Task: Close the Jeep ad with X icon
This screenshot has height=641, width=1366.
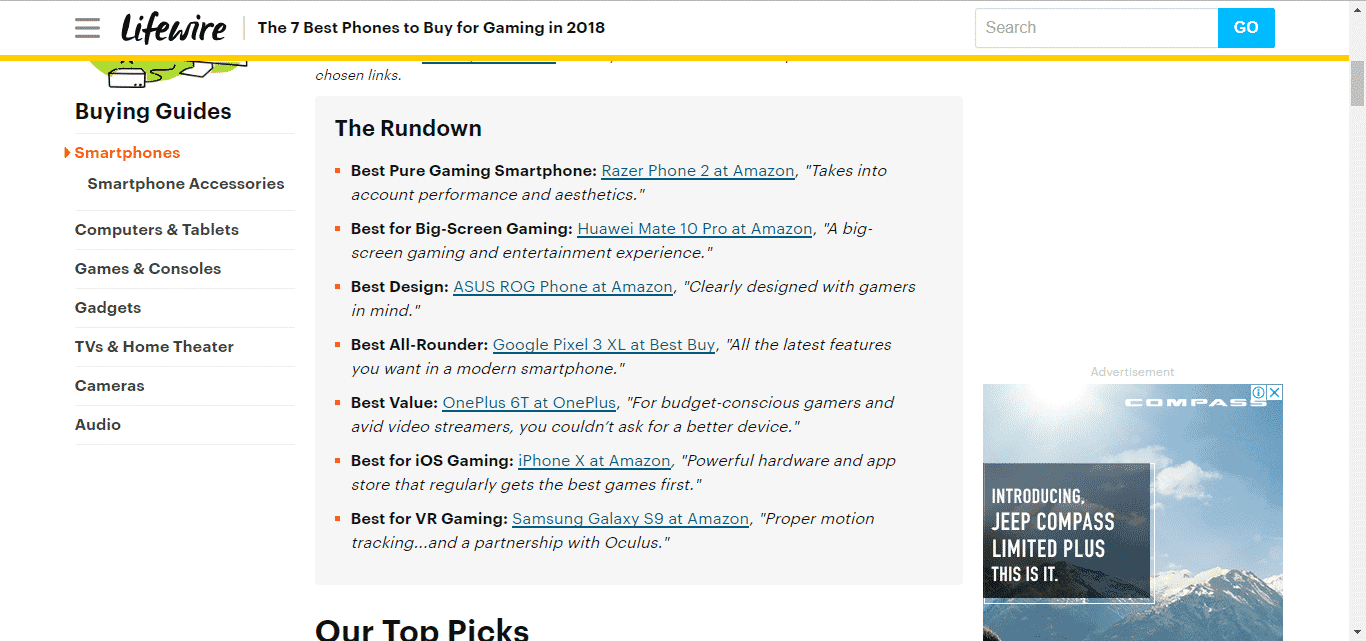Action: pyautogui.click(x=1275, y=393)
